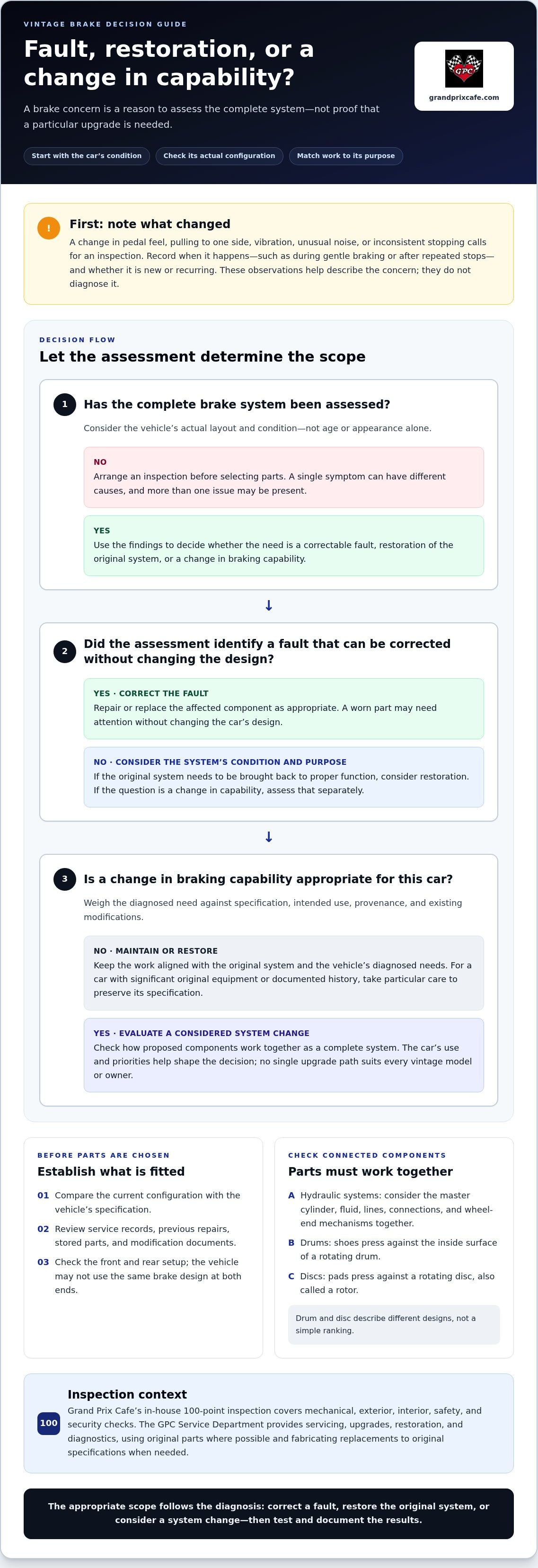Click the arrow below step 2 card

pyautogui.click(x=269, y=837)
